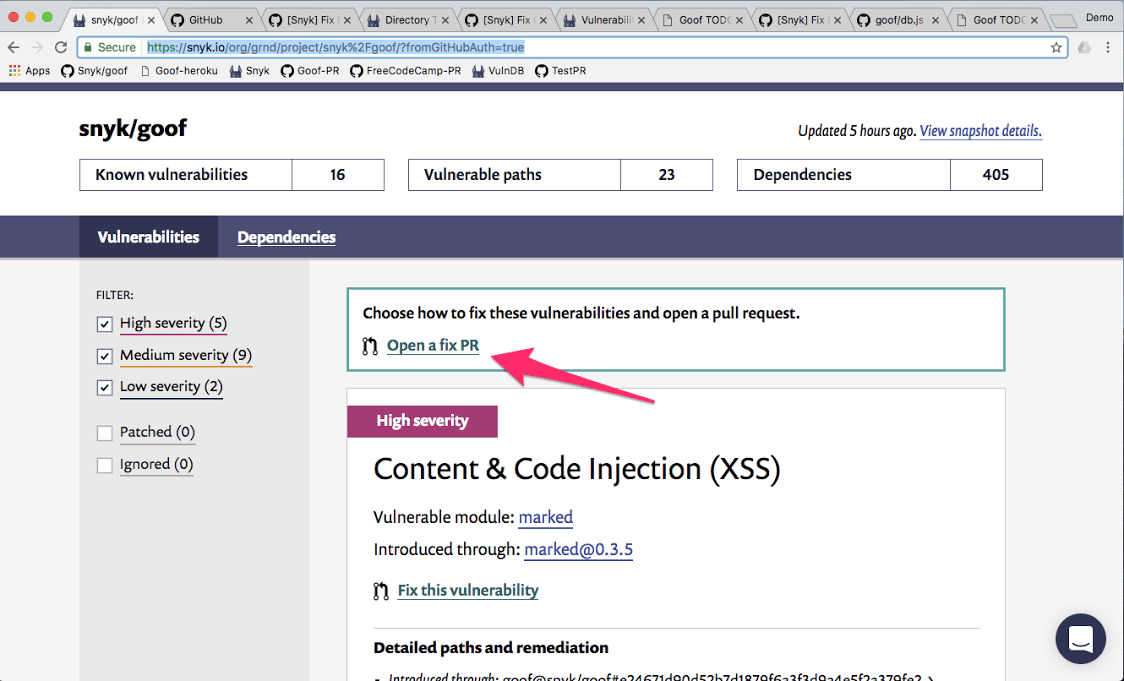1124x681 pixels.
Task: Open the FreeCodeCamp-PR bookmark
Action: point(405,71)
